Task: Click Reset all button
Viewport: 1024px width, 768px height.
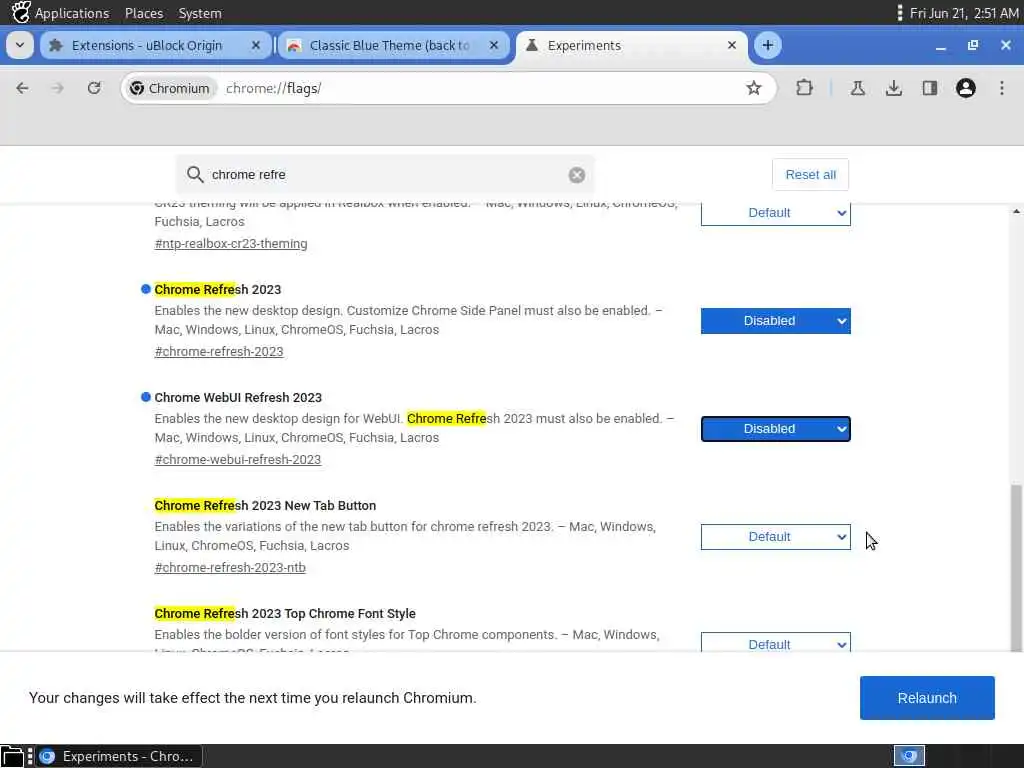Action: tap(810, 174)
